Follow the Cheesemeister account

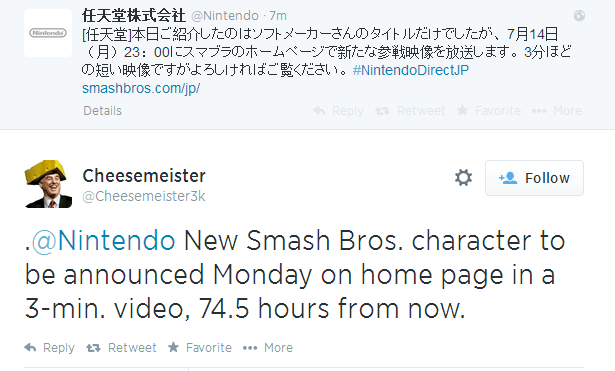[x=534, y=178]
